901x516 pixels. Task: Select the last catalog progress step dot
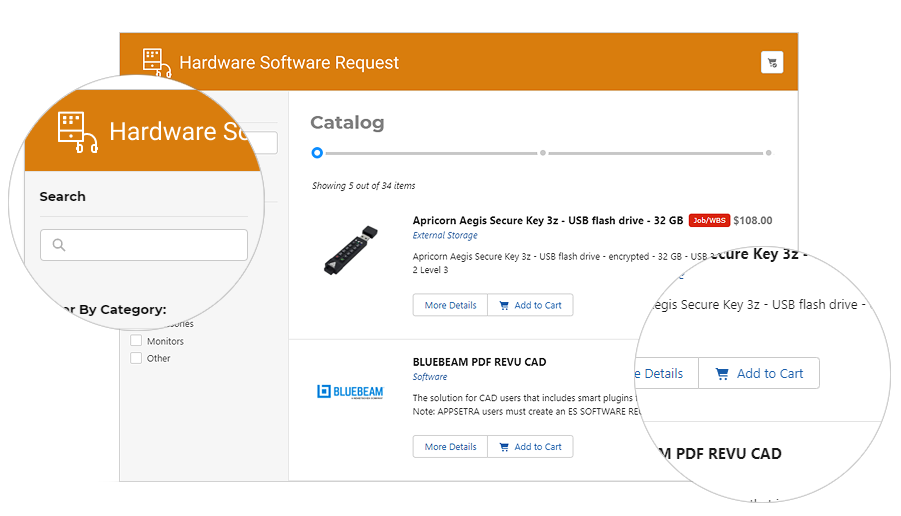pyautogui.click(x=768, y=153)
